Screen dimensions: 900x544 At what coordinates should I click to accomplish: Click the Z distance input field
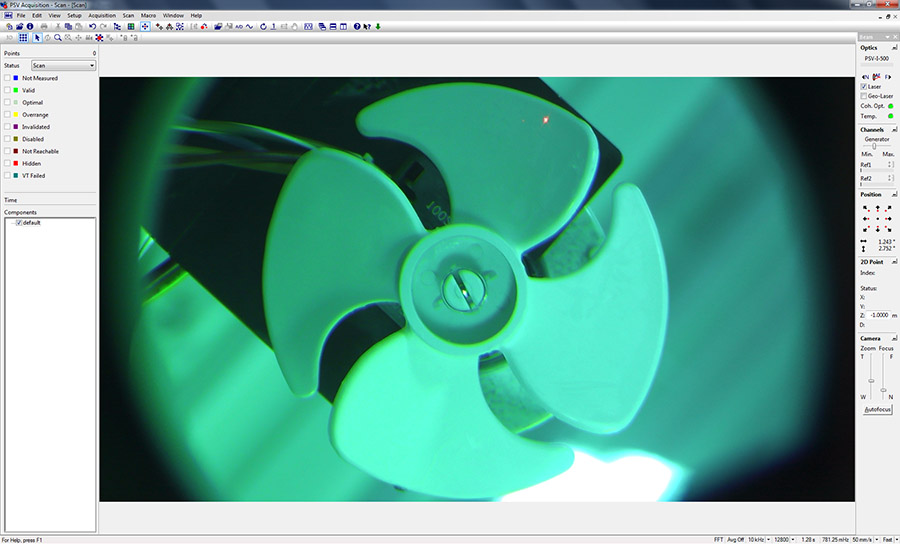[878, 315]
